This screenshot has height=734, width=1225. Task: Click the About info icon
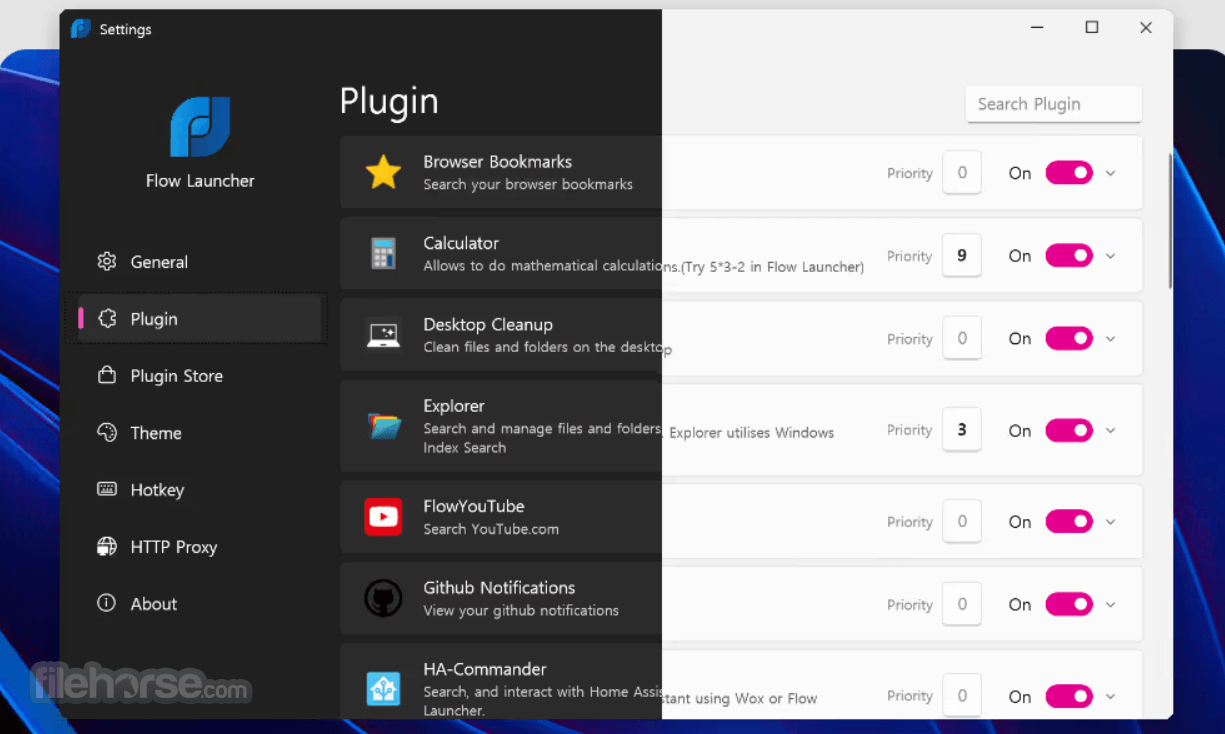107,604
